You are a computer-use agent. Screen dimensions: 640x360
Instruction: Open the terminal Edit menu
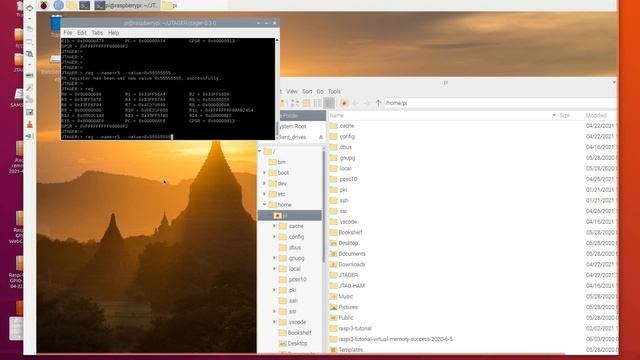82,33
